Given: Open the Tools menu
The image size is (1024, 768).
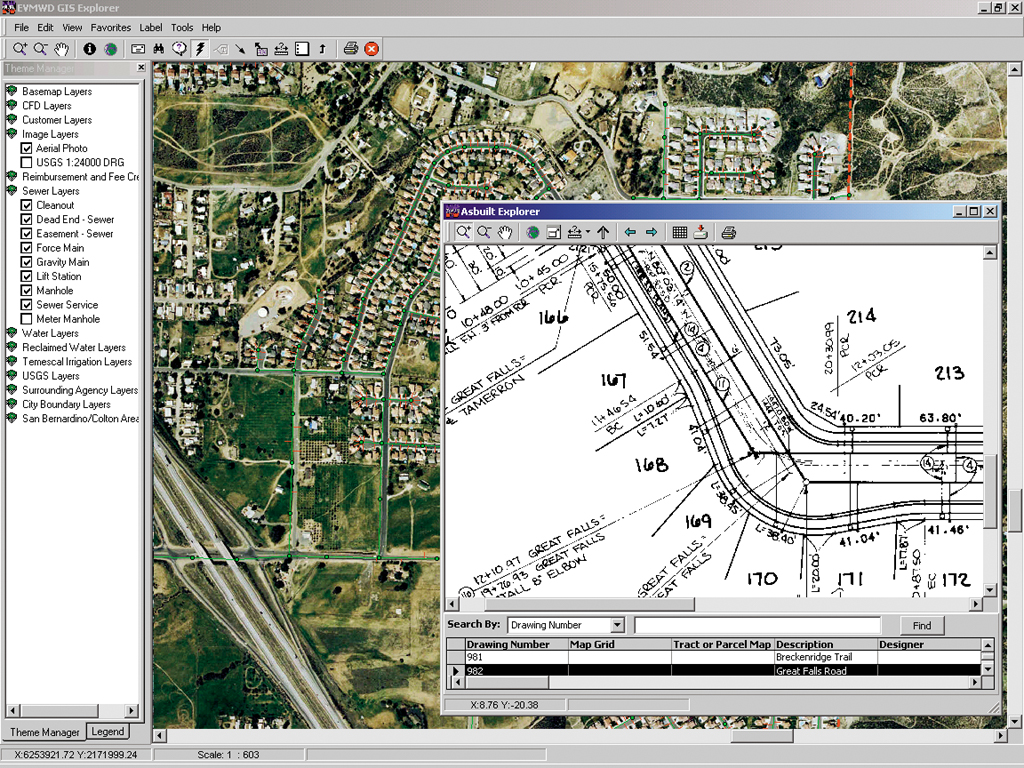Looking at the screenshot, I should coord(182,27).
